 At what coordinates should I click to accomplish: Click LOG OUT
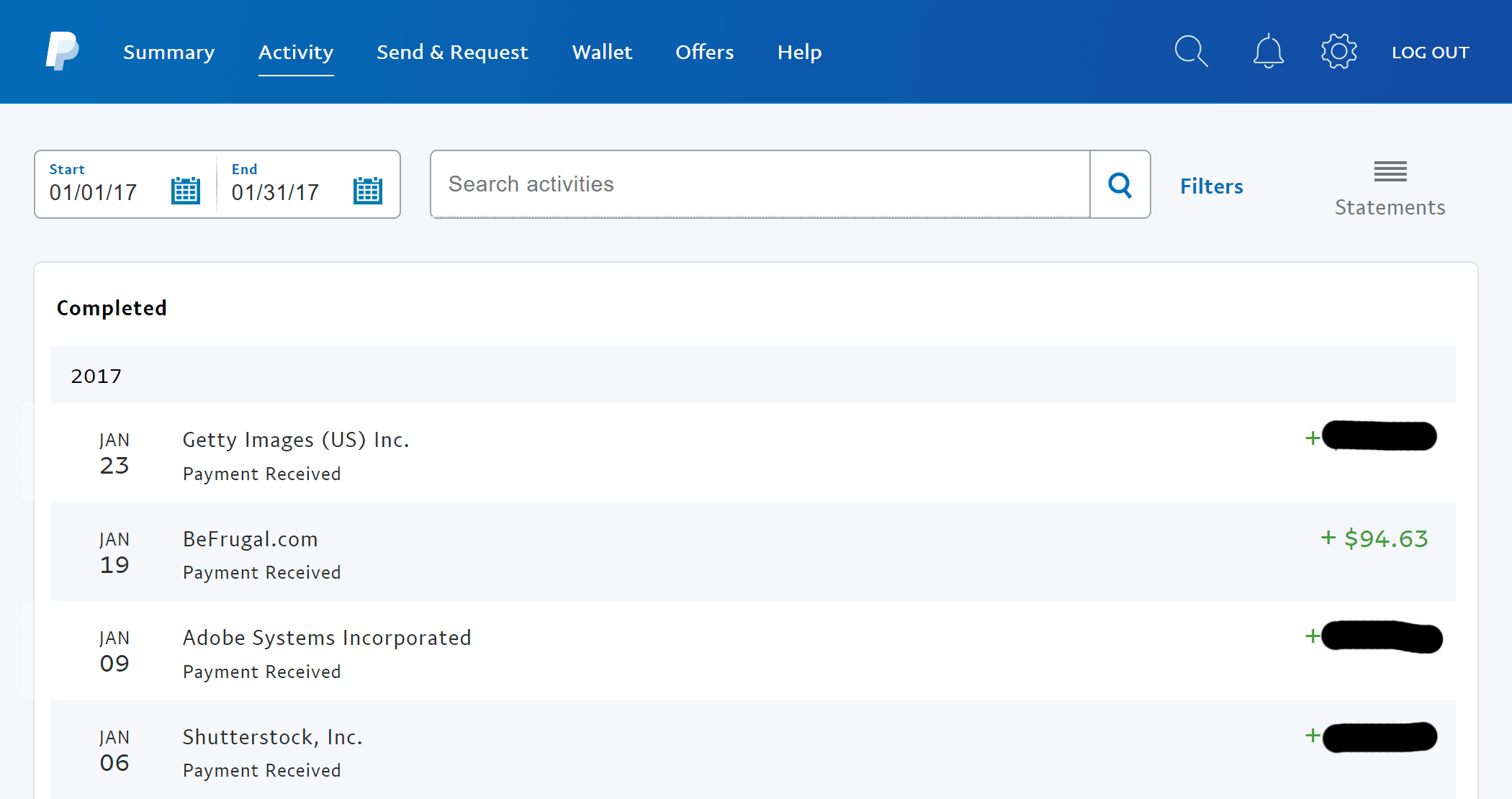tap(1431, 51)
